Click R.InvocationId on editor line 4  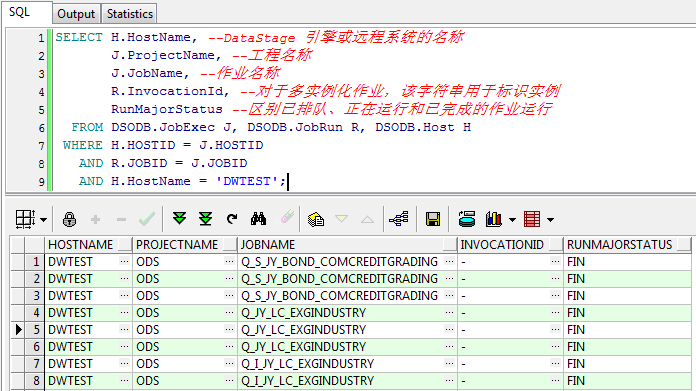coord(166,91)
